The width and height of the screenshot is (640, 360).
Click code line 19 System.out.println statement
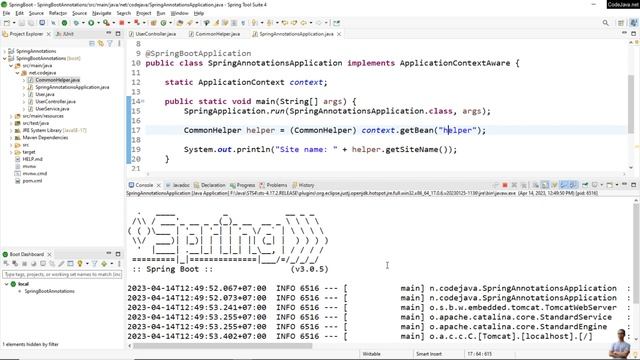pos(320,149)
